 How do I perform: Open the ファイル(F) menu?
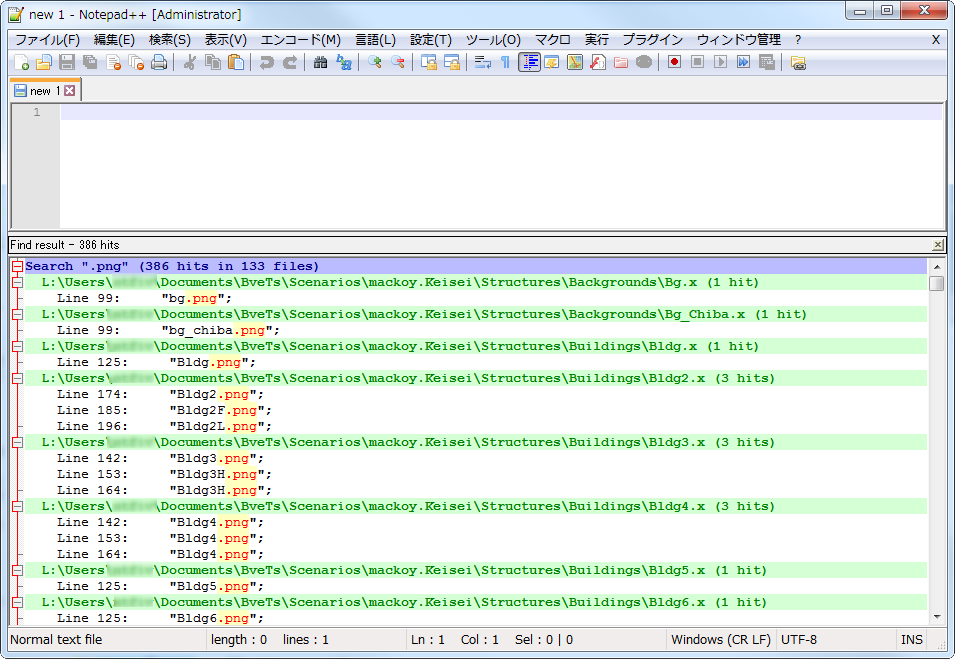click(x=47, y=40)
